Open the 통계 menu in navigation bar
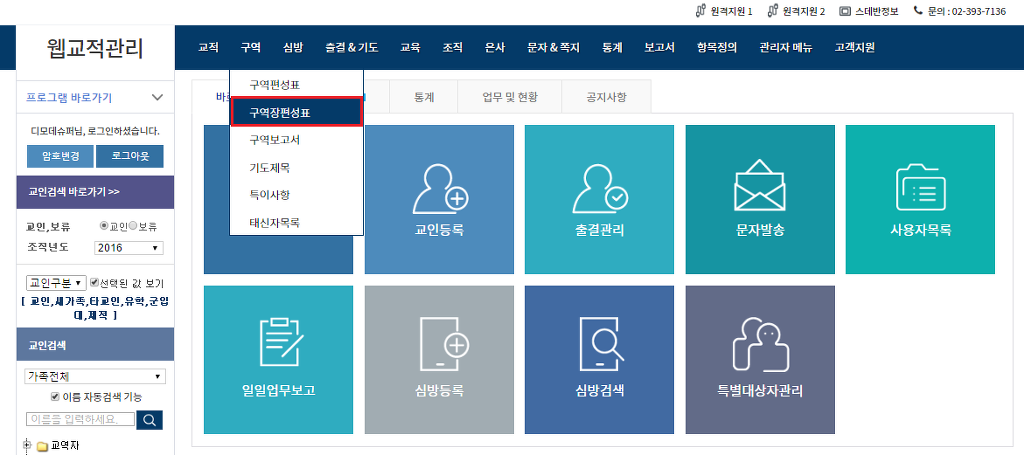1024x455 pixels. click(613, 47)
